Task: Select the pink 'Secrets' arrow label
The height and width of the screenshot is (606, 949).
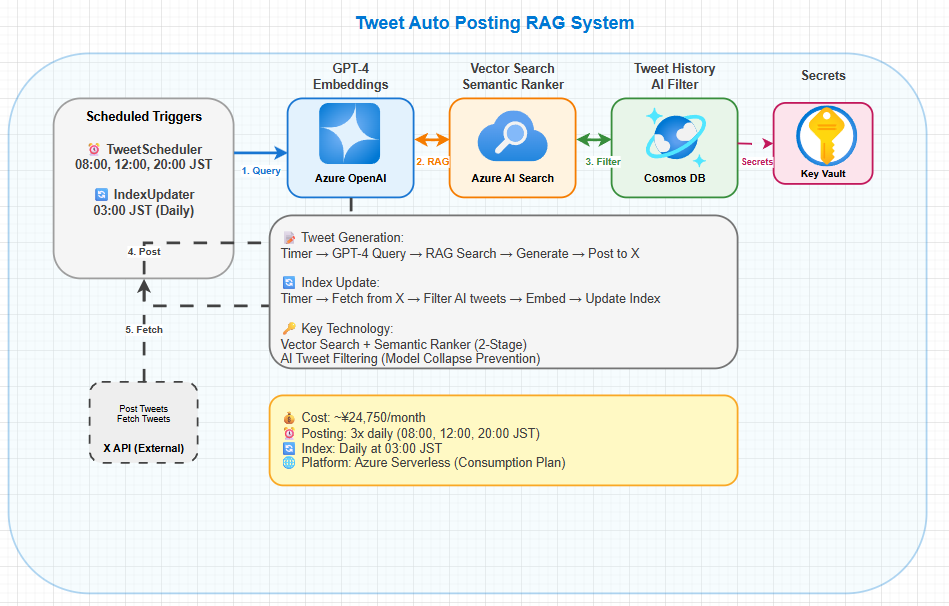Action: 757,162
